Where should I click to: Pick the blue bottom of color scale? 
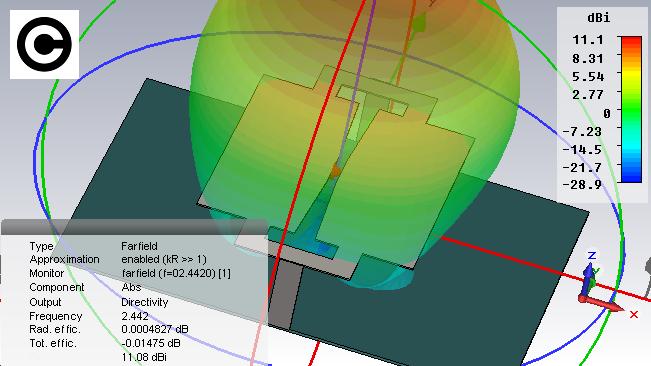(x=631, y=175)
